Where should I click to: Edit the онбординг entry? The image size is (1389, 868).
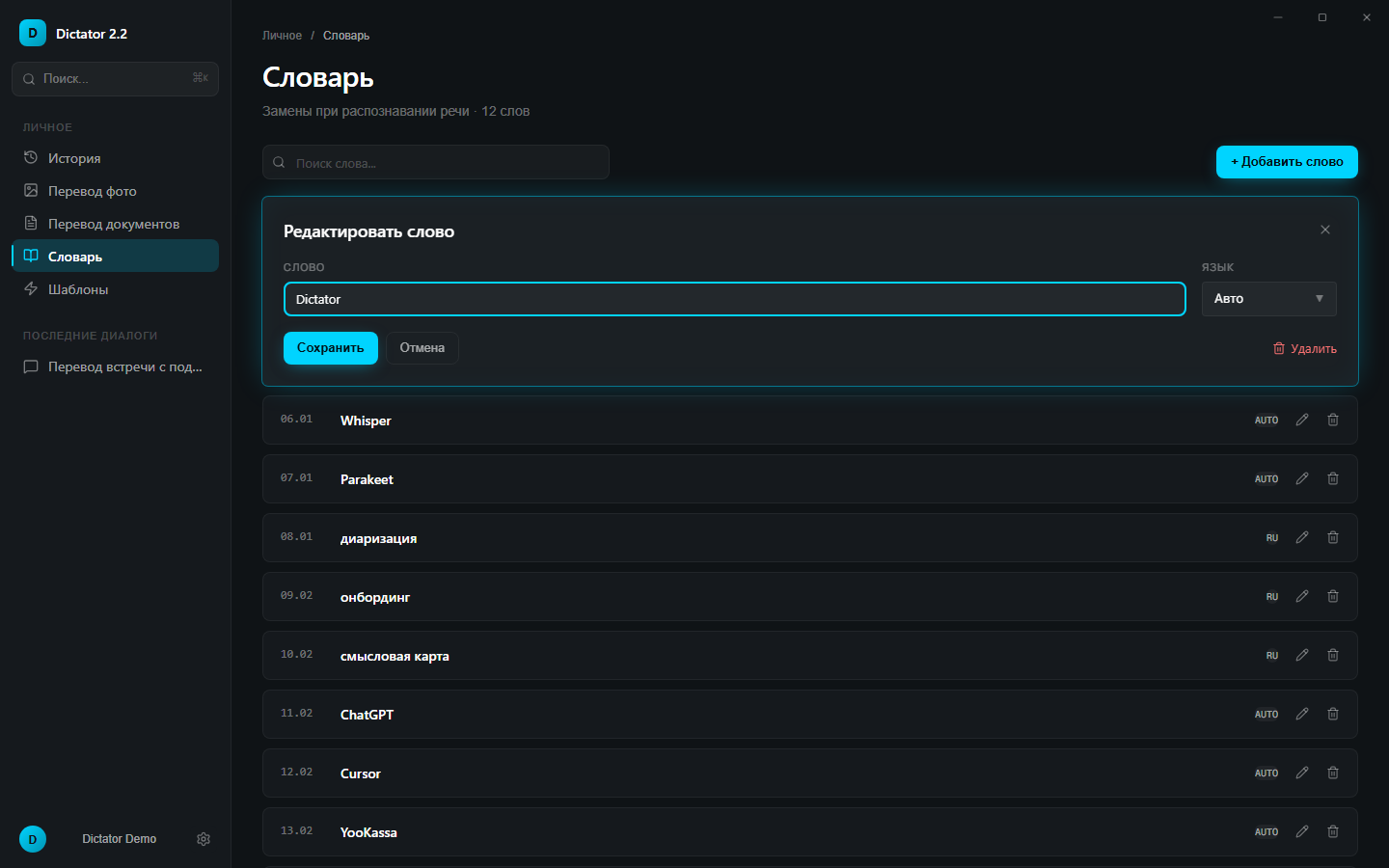click(x=1302, y=596)
